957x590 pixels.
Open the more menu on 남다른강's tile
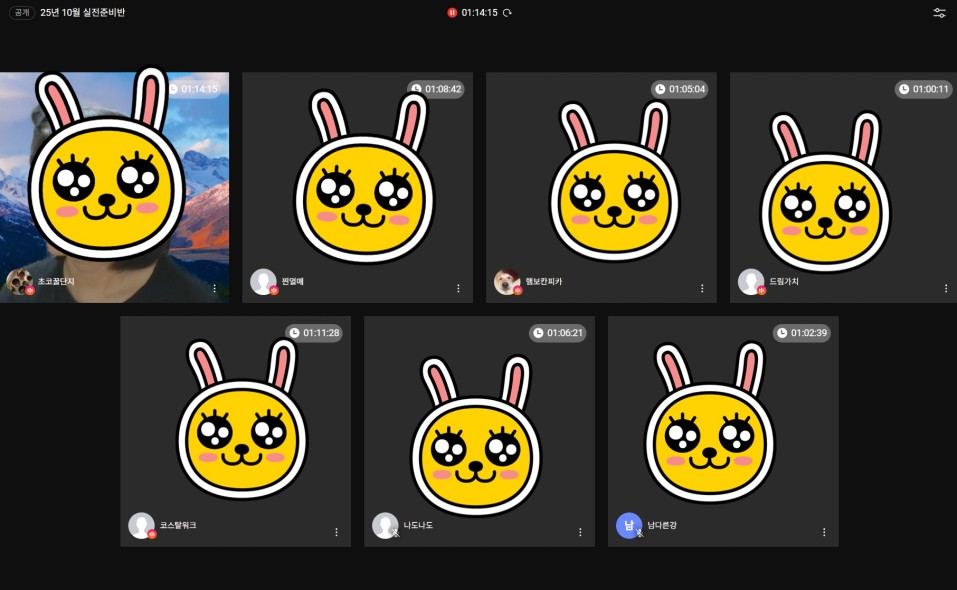pos(824,532)
